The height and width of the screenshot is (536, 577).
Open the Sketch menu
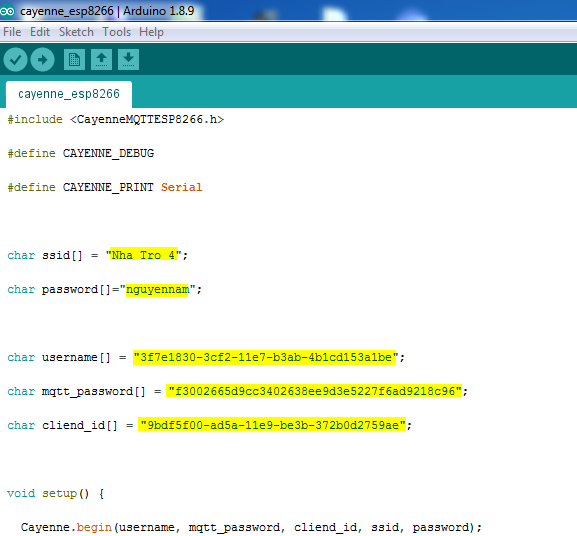pyautogui.click(x=76, y=32)
